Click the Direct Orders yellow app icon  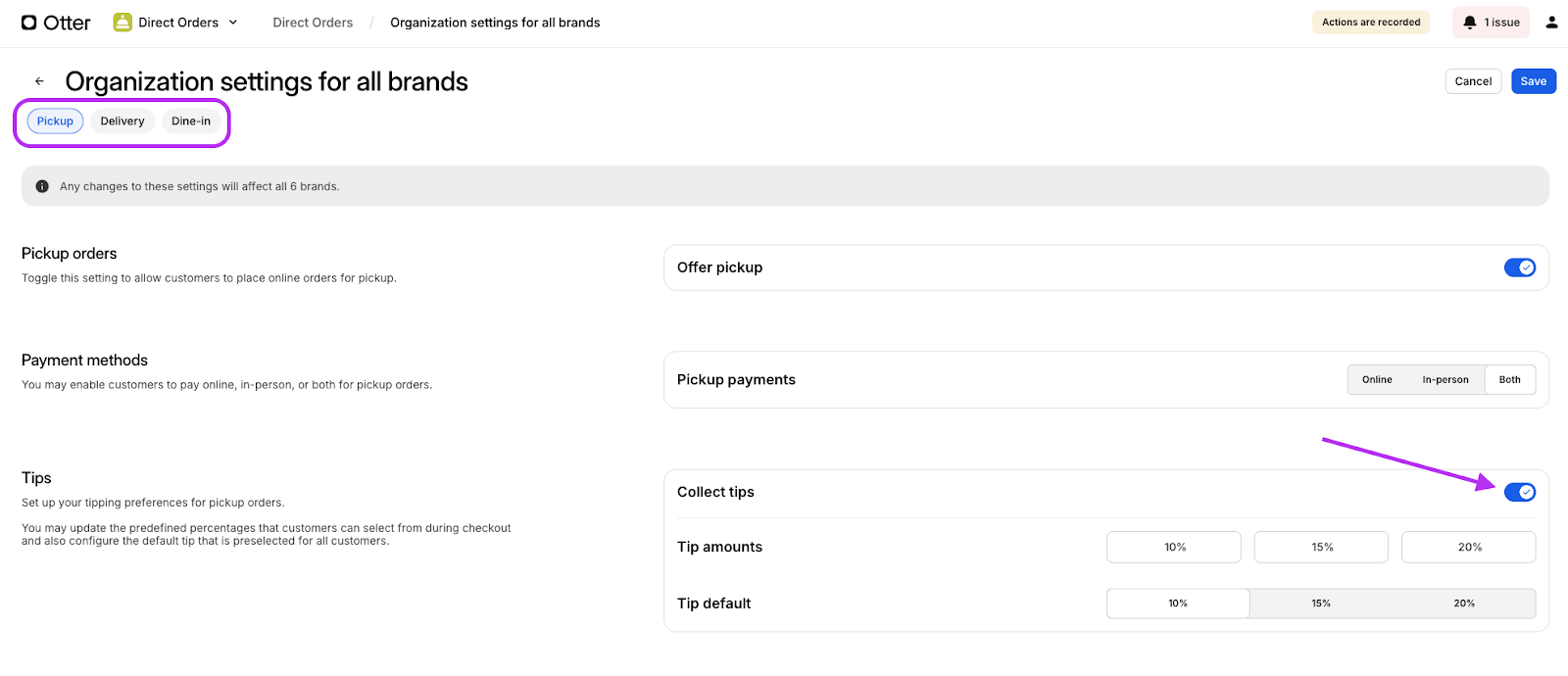click(x=122, y=23)
